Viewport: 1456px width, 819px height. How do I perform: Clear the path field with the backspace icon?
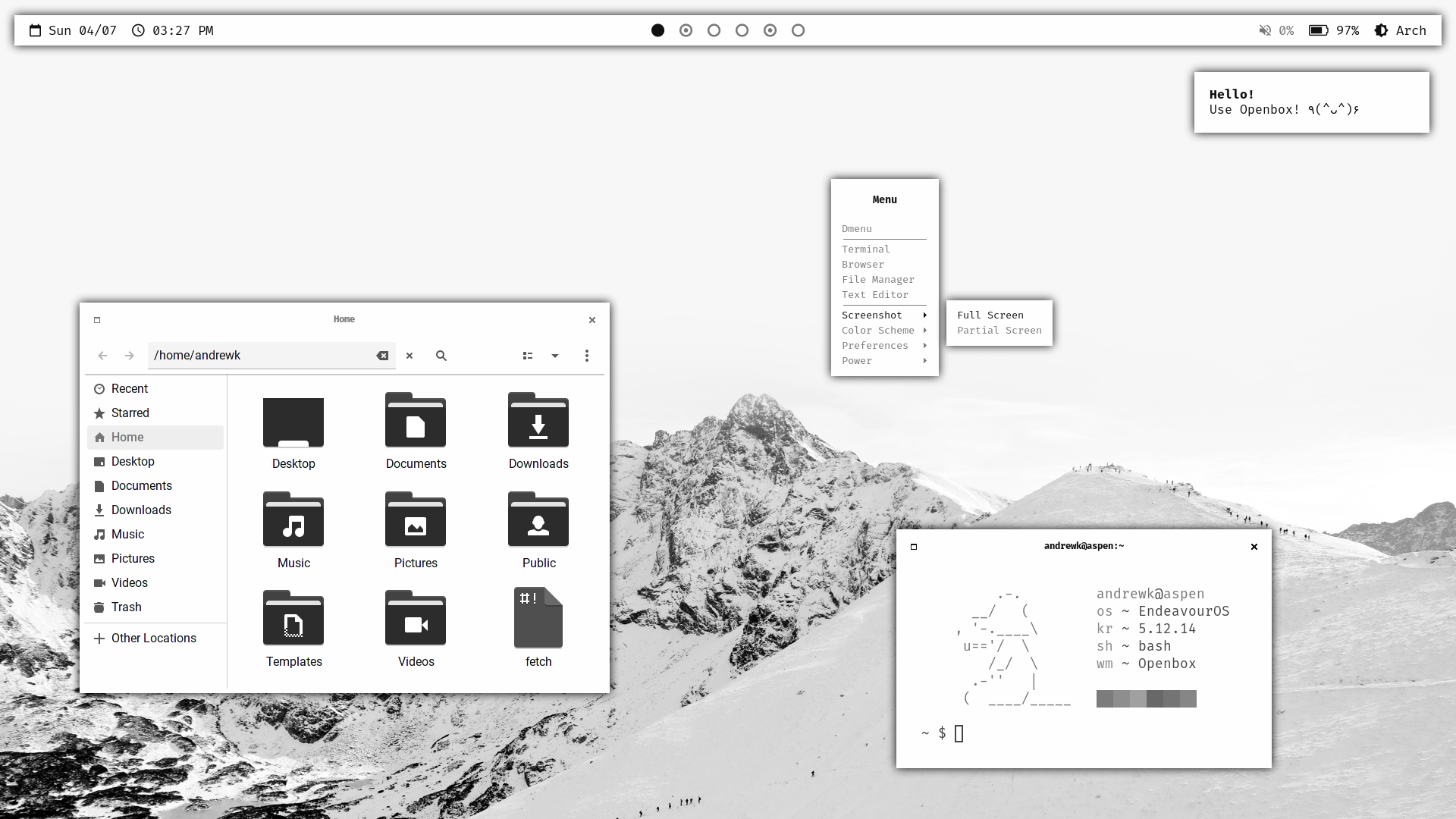[382, 356]
